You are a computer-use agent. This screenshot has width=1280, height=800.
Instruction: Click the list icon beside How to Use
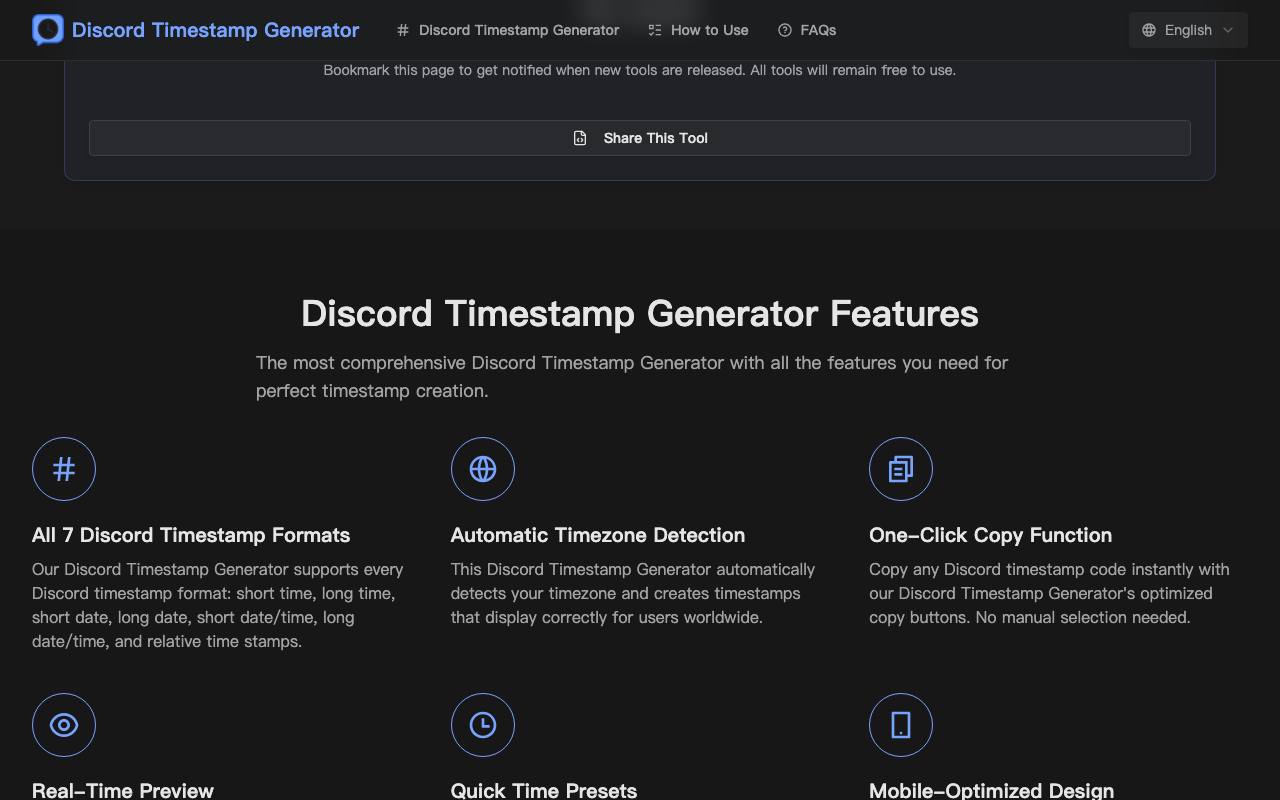click(x=655, y=30)
